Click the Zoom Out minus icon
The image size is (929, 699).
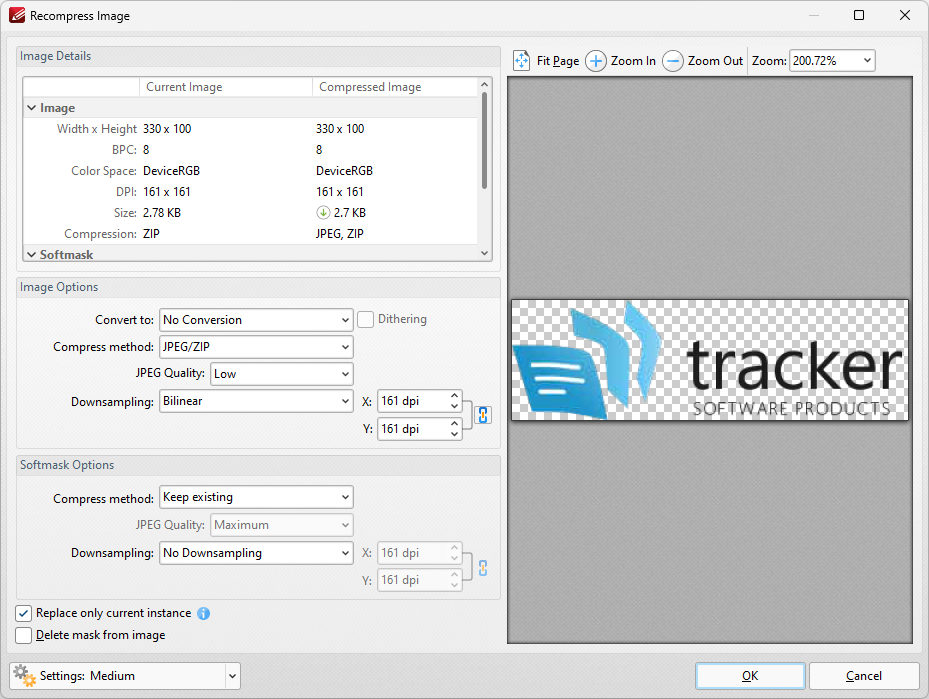coord(672,60)
